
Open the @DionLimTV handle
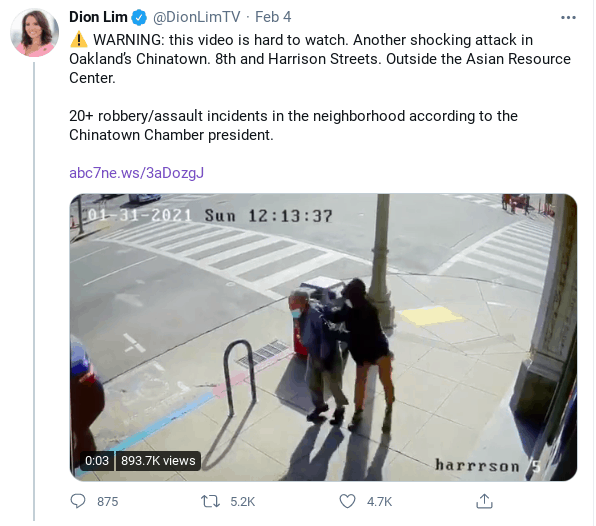coord(197,17)
